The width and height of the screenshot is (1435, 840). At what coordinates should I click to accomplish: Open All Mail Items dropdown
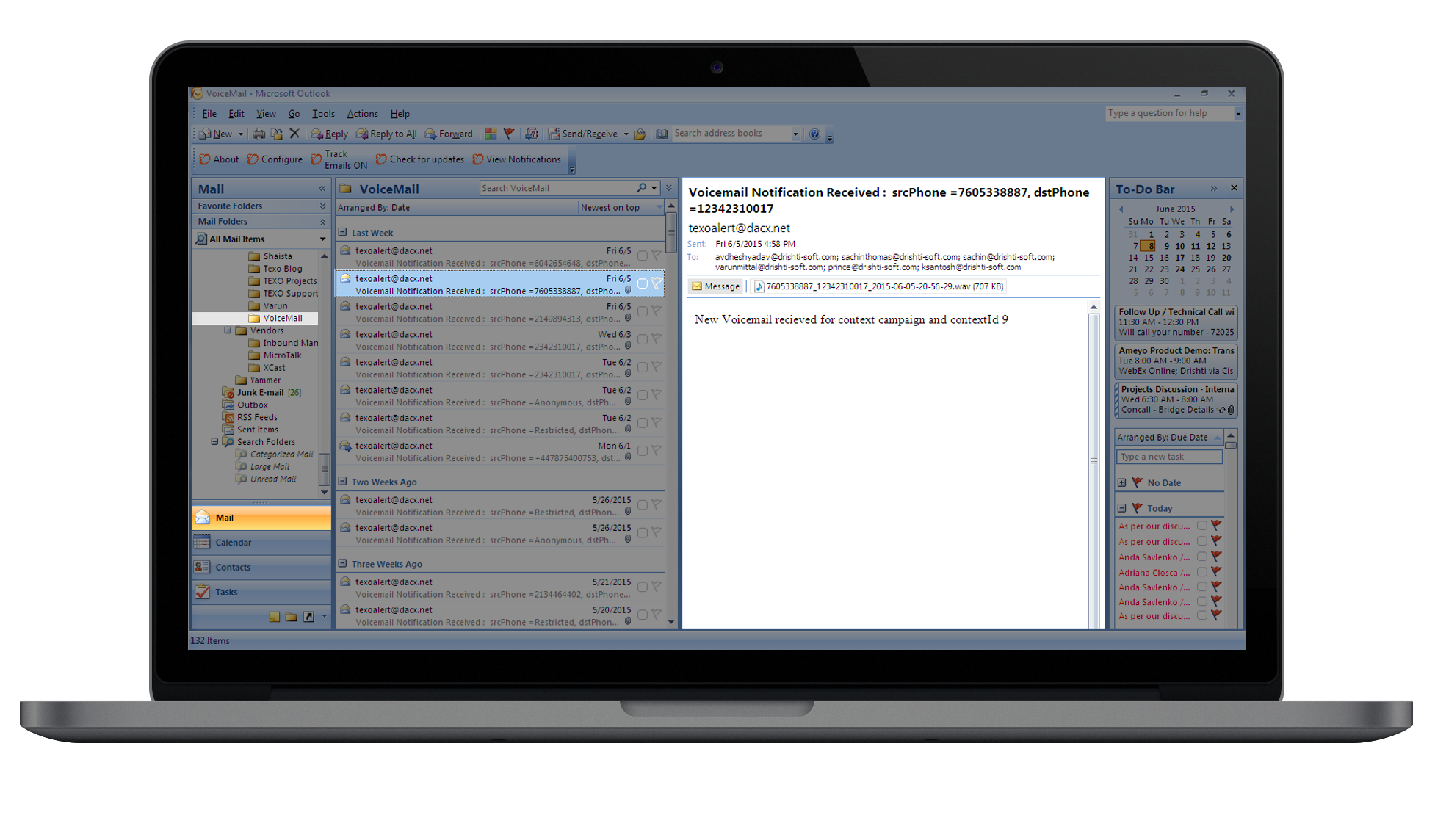click(x=322, y=239)
